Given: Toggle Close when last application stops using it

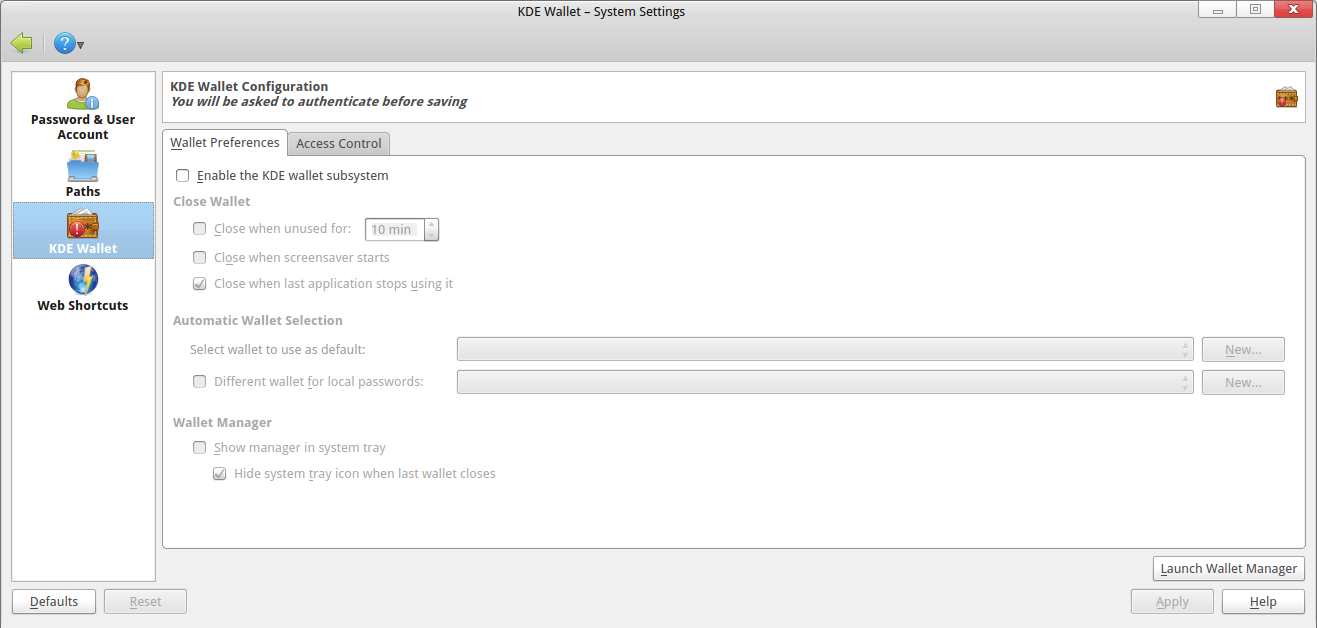Looking at the screenshot, I should (200, 284).
